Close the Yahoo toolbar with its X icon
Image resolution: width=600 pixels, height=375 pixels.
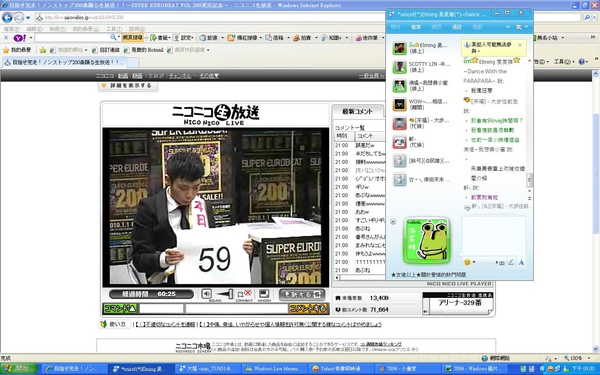click(6, 38)
